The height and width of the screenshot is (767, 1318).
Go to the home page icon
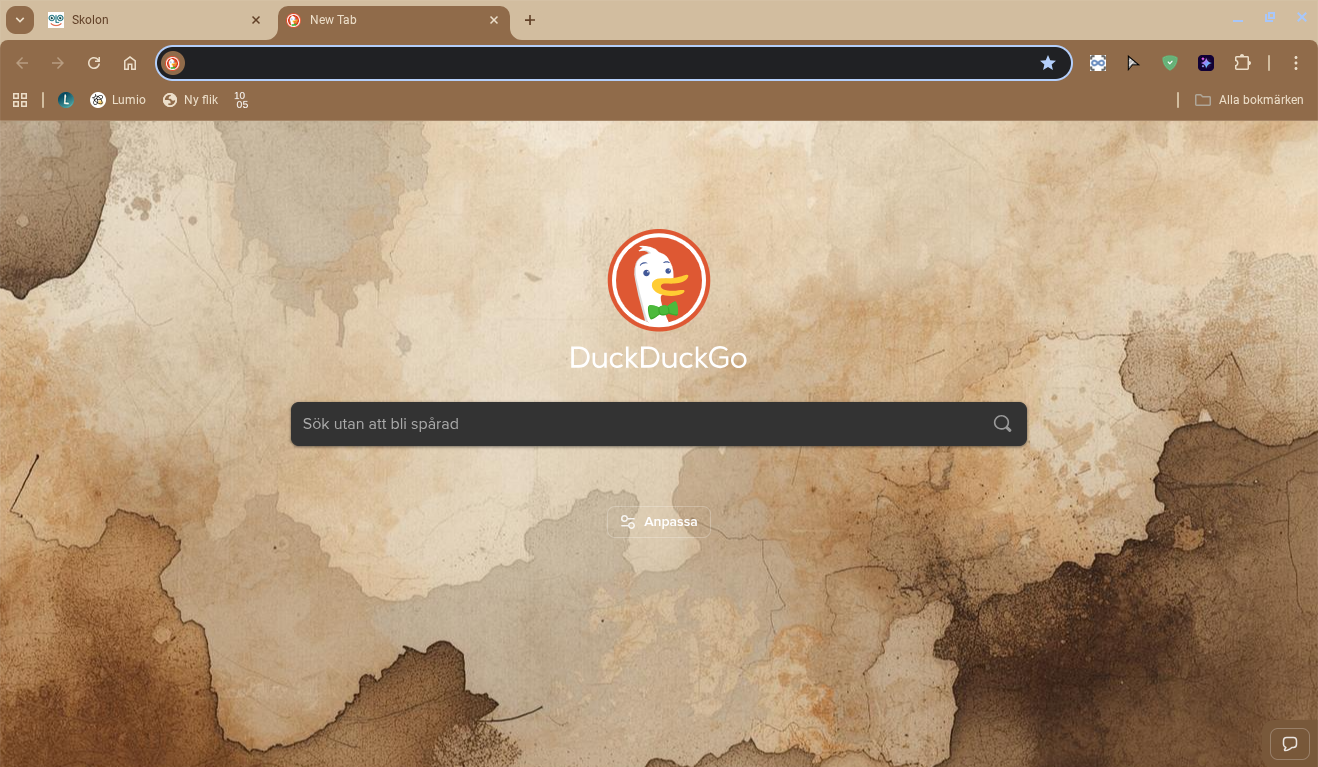130,63
